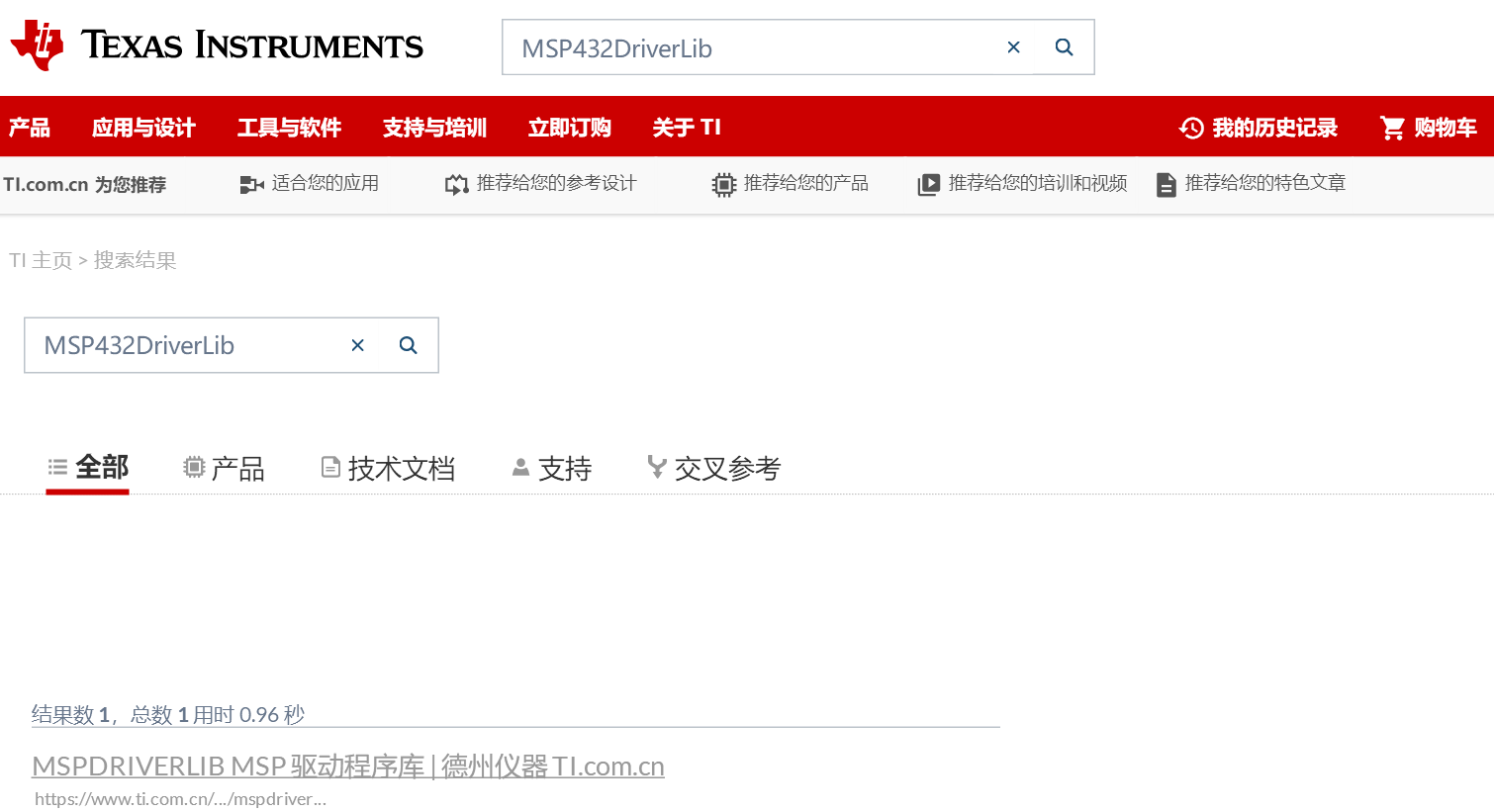Clear the page search field with X
The width and height of the screenshot is (1494, 812).
[358, 345]
